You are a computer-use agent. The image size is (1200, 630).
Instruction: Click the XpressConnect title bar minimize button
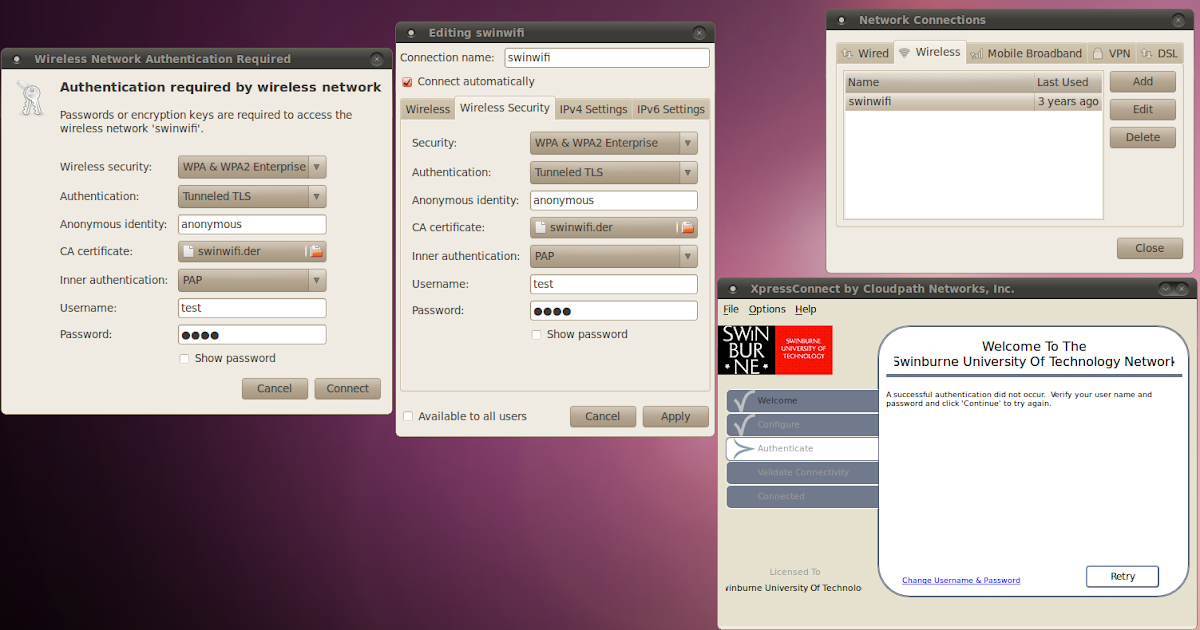[x=1165, y=289]
